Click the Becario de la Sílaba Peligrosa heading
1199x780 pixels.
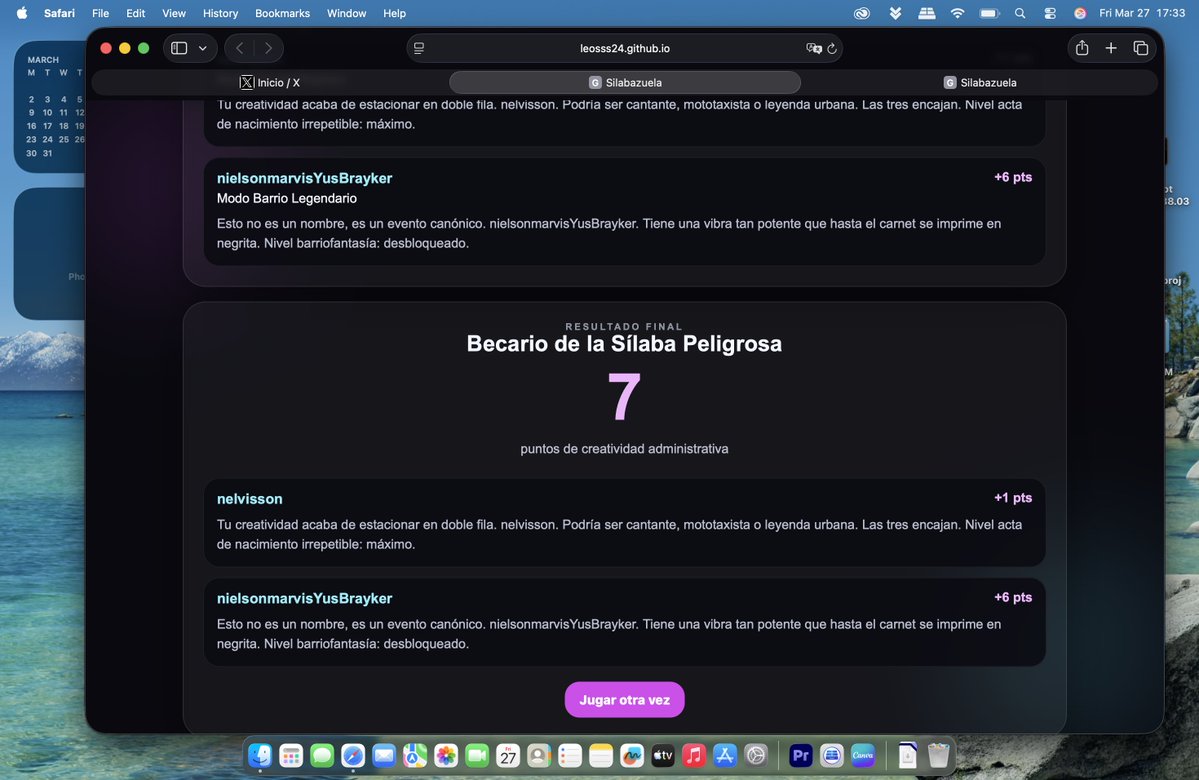[624, 343]
